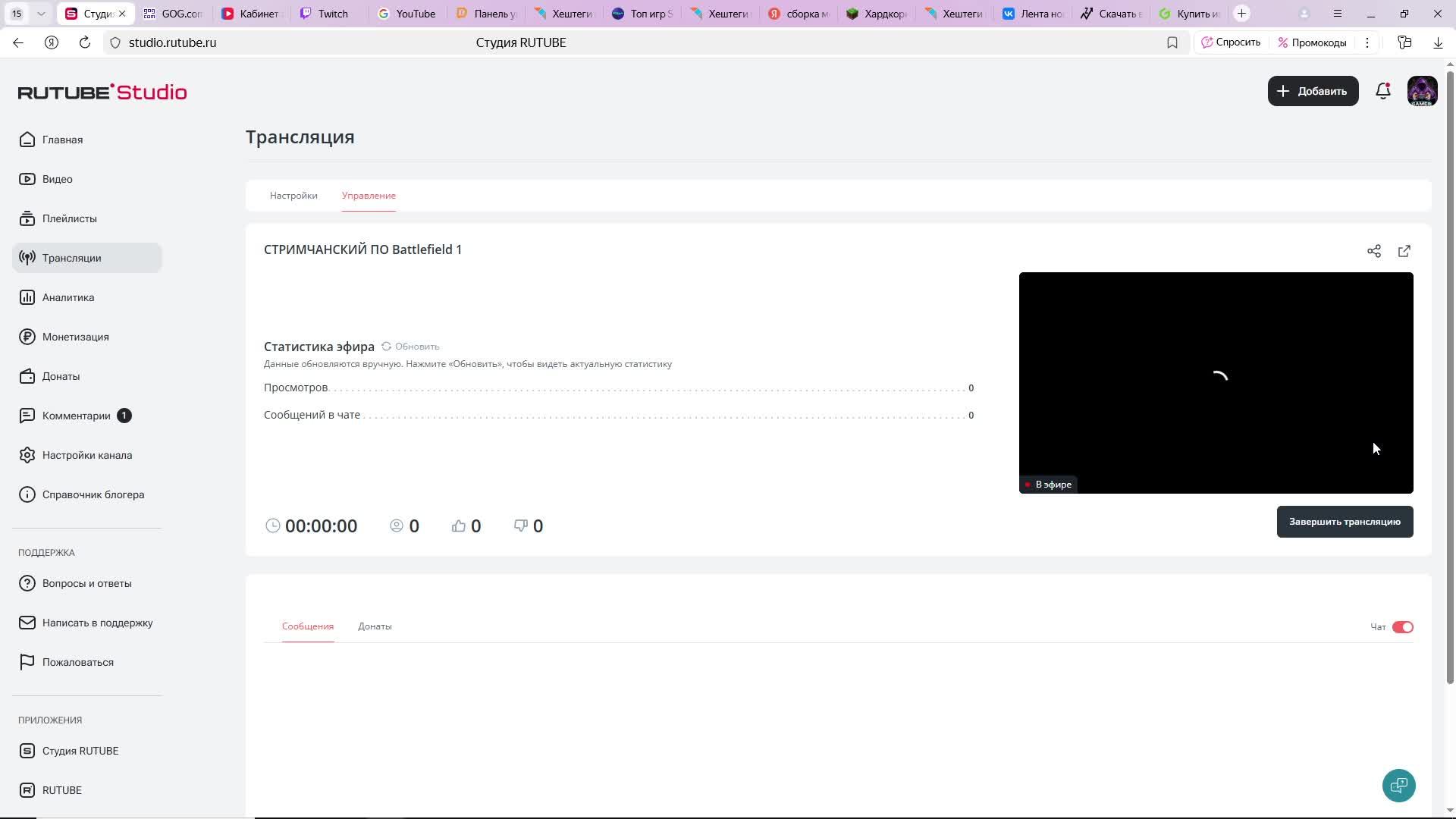Click the browser bookmark icon
Viewport: 1456px width, 819px height.
click(x=1172, y=42)
